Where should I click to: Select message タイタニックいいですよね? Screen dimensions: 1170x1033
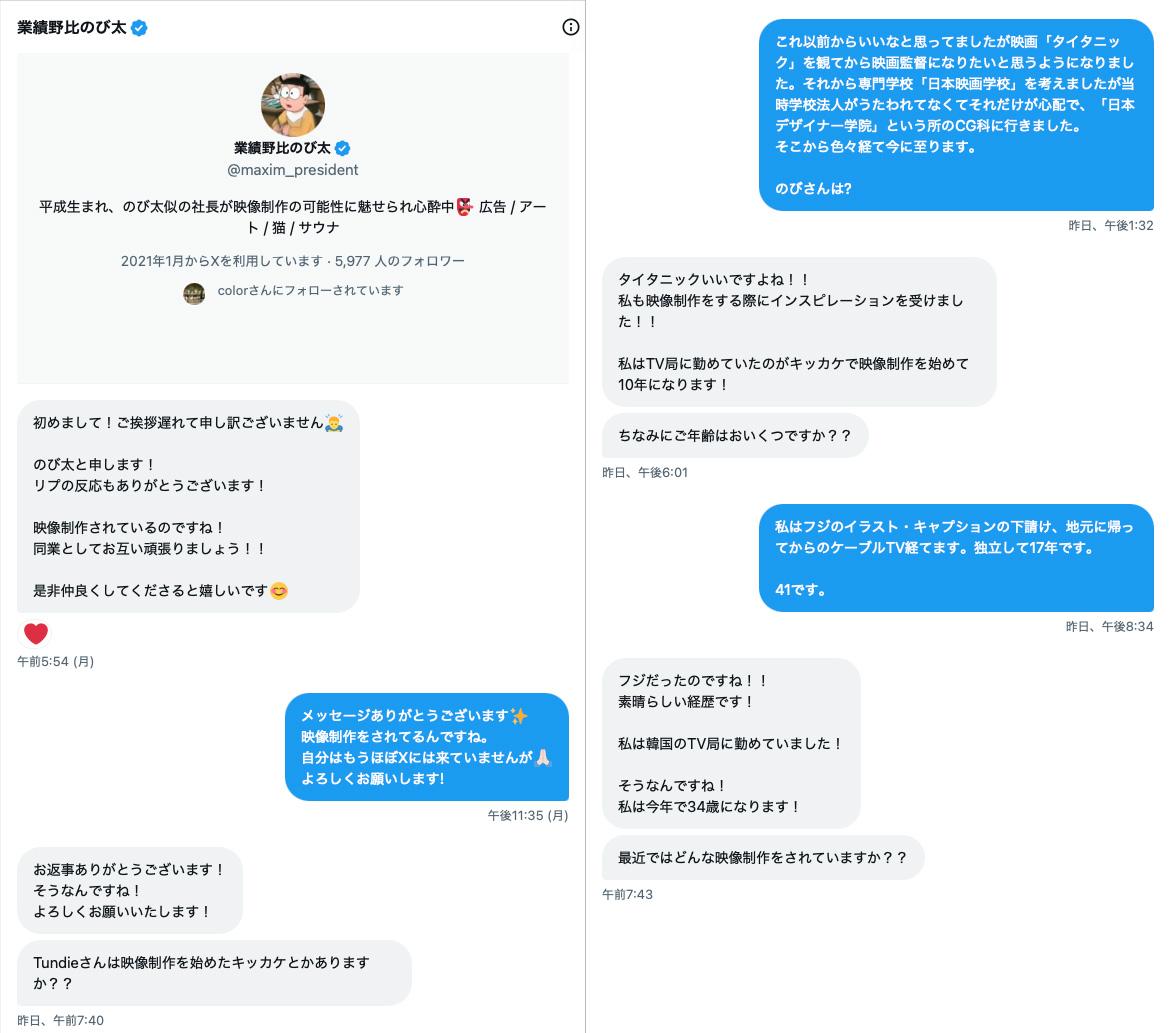click(799, 332)
